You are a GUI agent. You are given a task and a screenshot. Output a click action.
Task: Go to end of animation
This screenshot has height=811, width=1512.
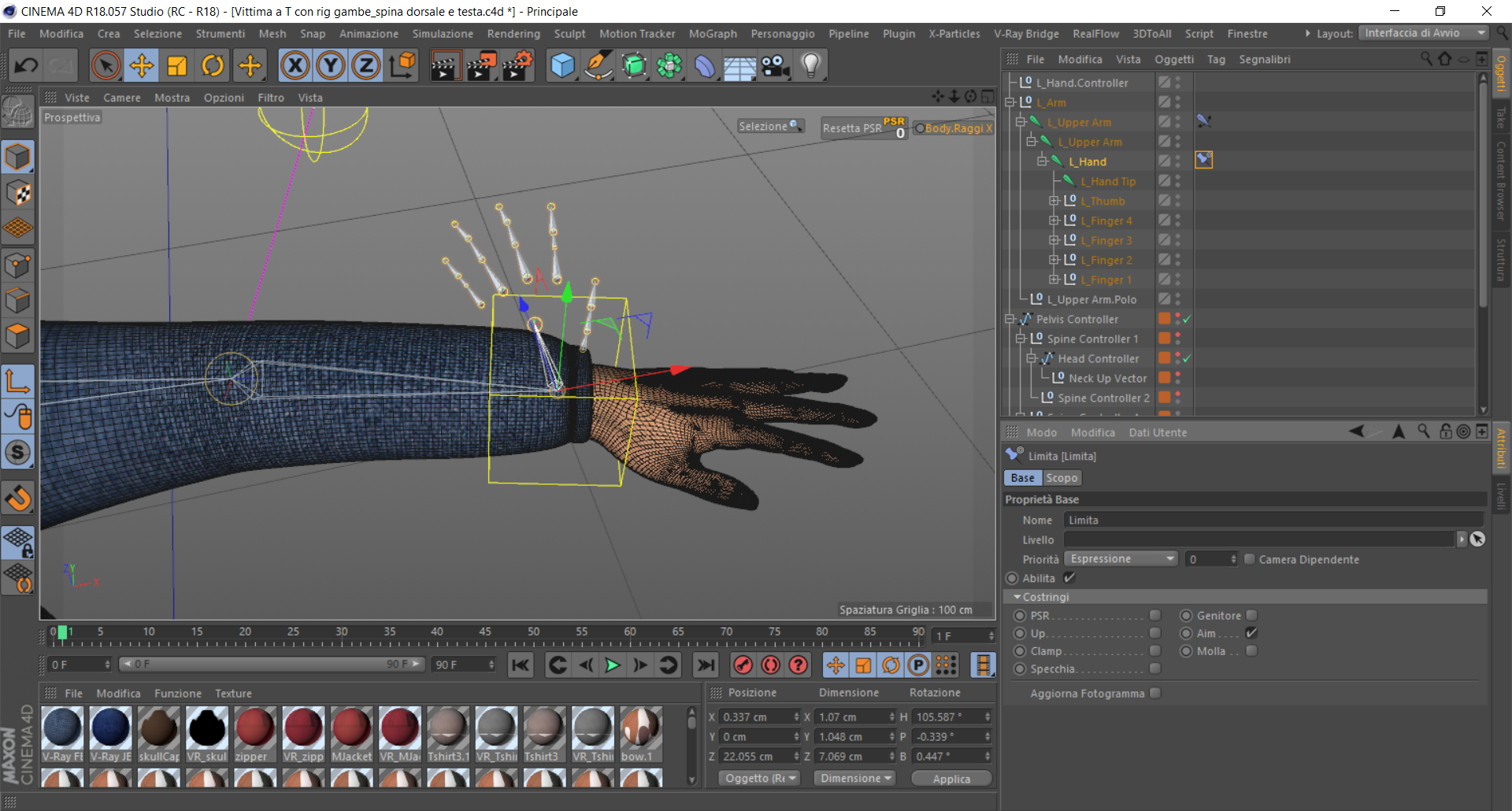click(x=706, y=665)
